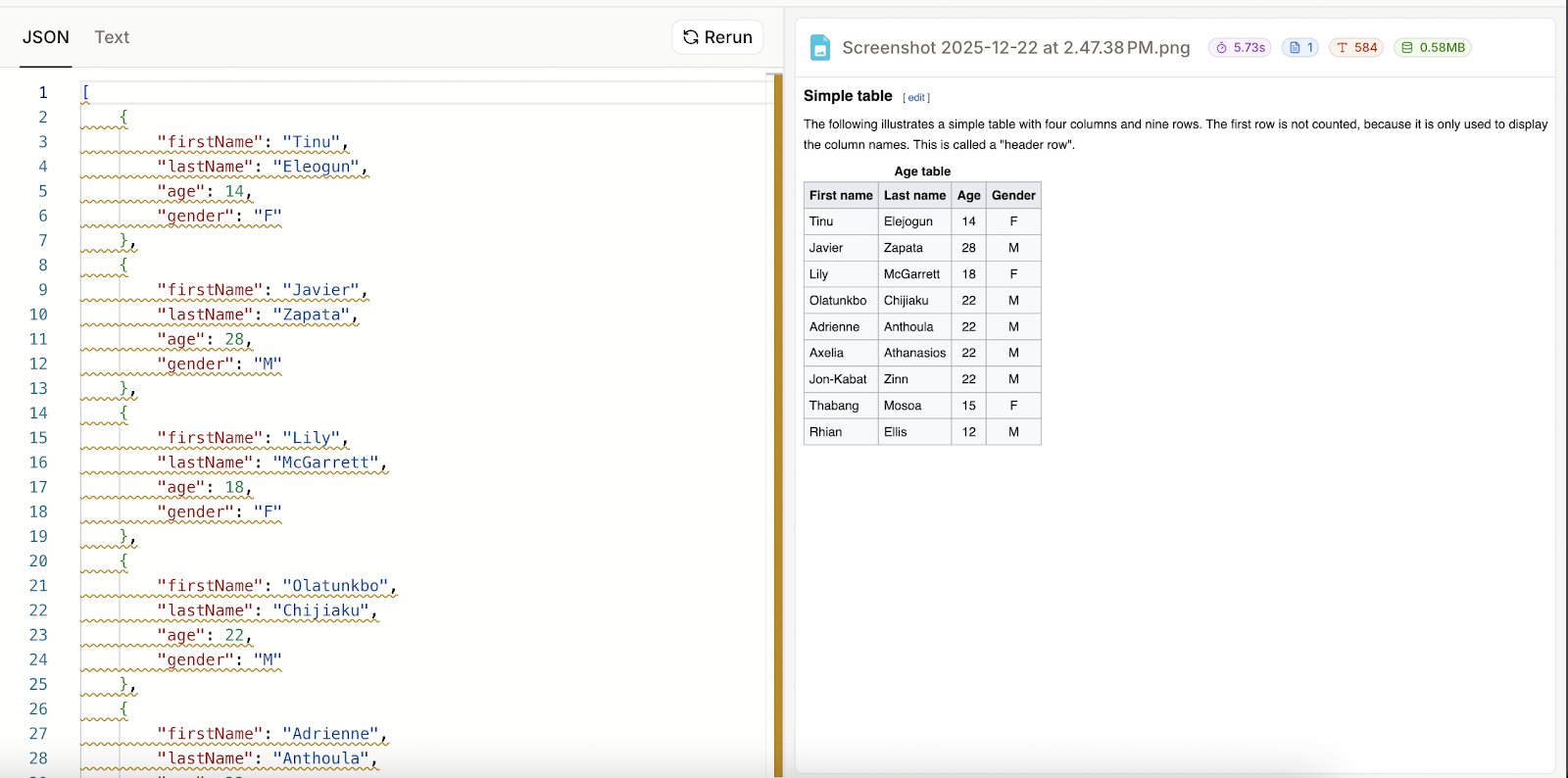
Task: Click the image file icon beside the filename
Action: click(x=820, y=47)
